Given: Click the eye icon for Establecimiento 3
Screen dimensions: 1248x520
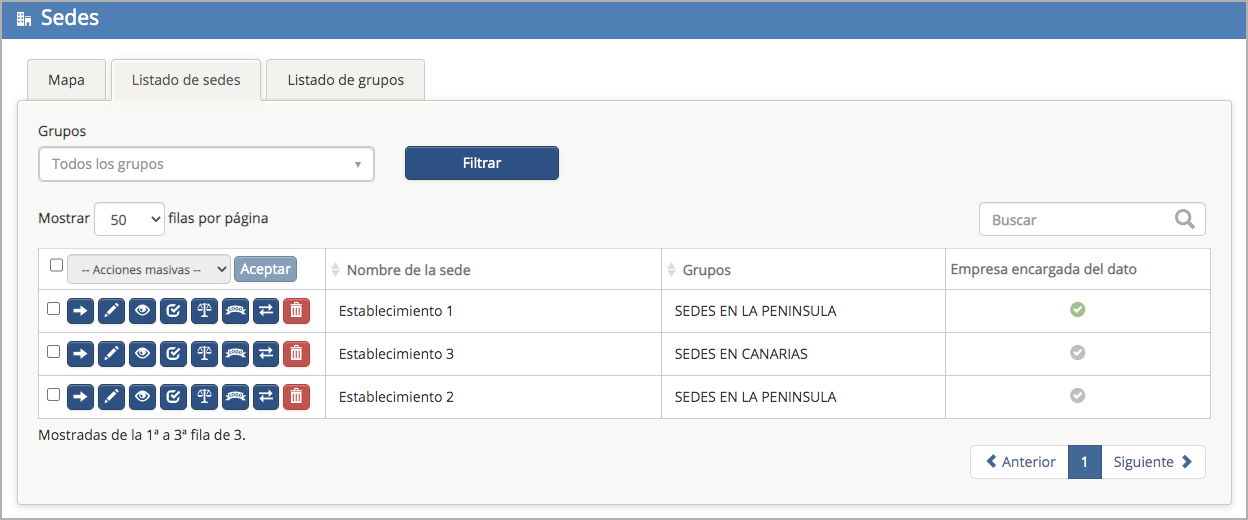Looking at the screenshot, I should point(143,354).
